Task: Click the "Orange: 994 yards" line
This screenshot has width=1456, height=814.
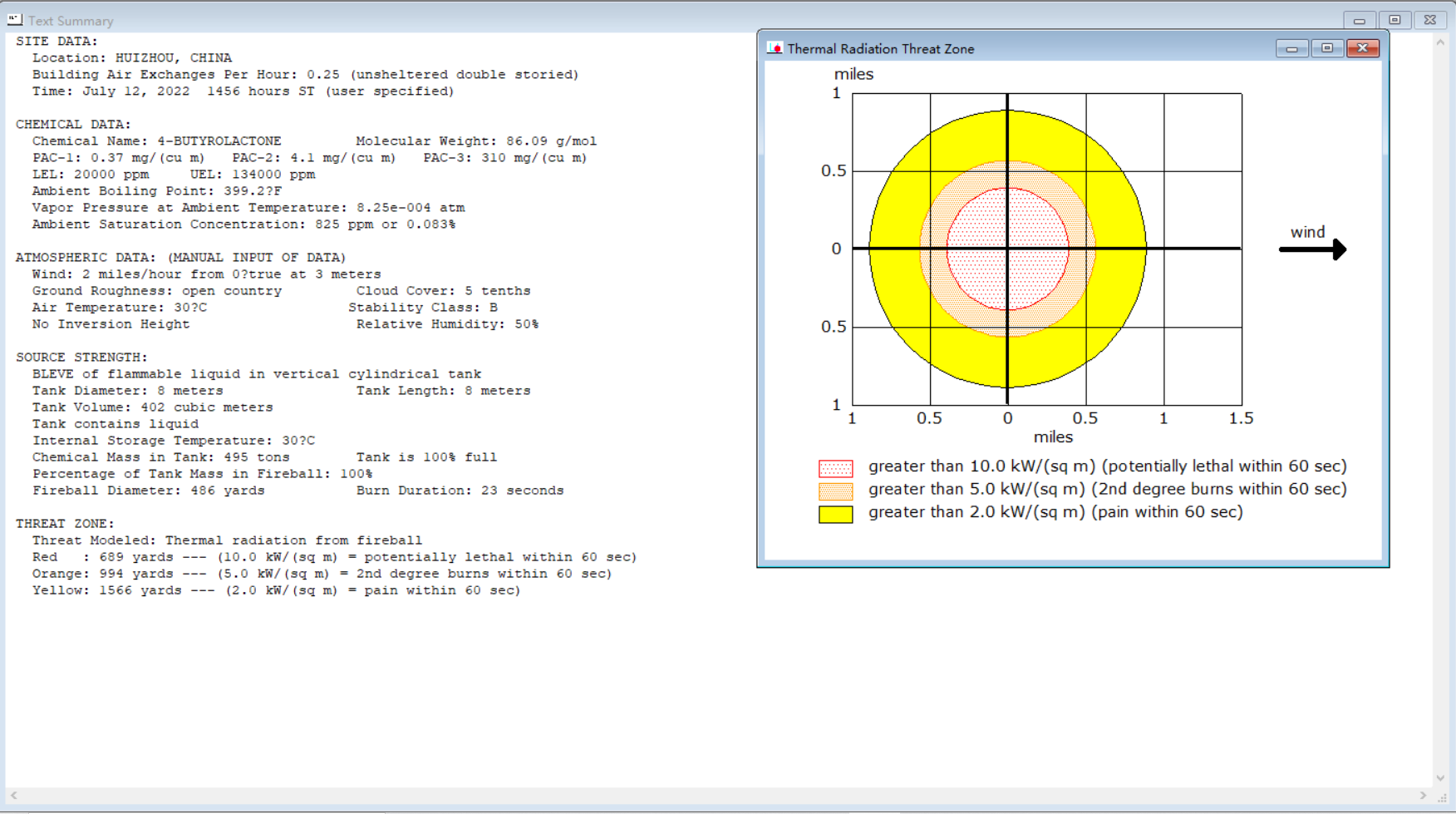Action: point(322,574)
